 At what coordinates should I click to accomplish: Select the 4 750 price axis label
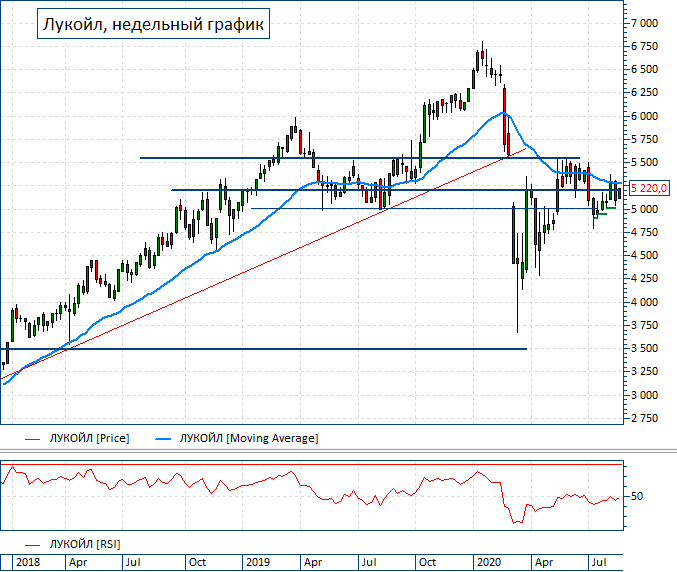click(x=645, y=232)
